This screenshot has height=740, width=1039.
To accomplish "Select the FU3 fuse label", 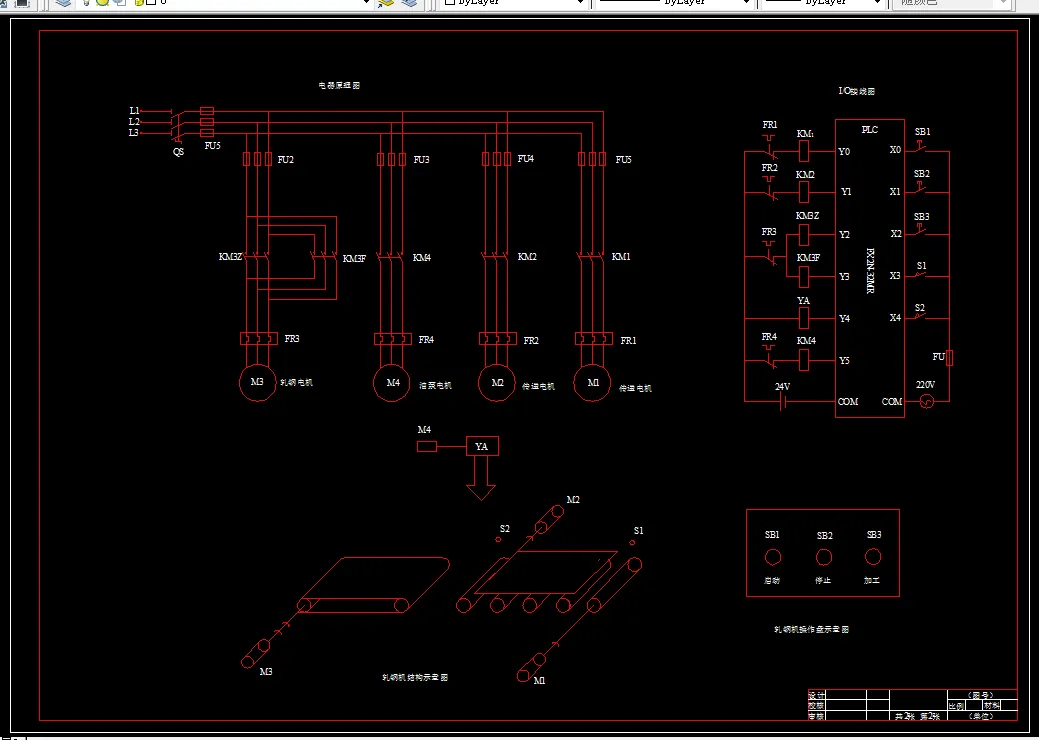I will point(421,160).
